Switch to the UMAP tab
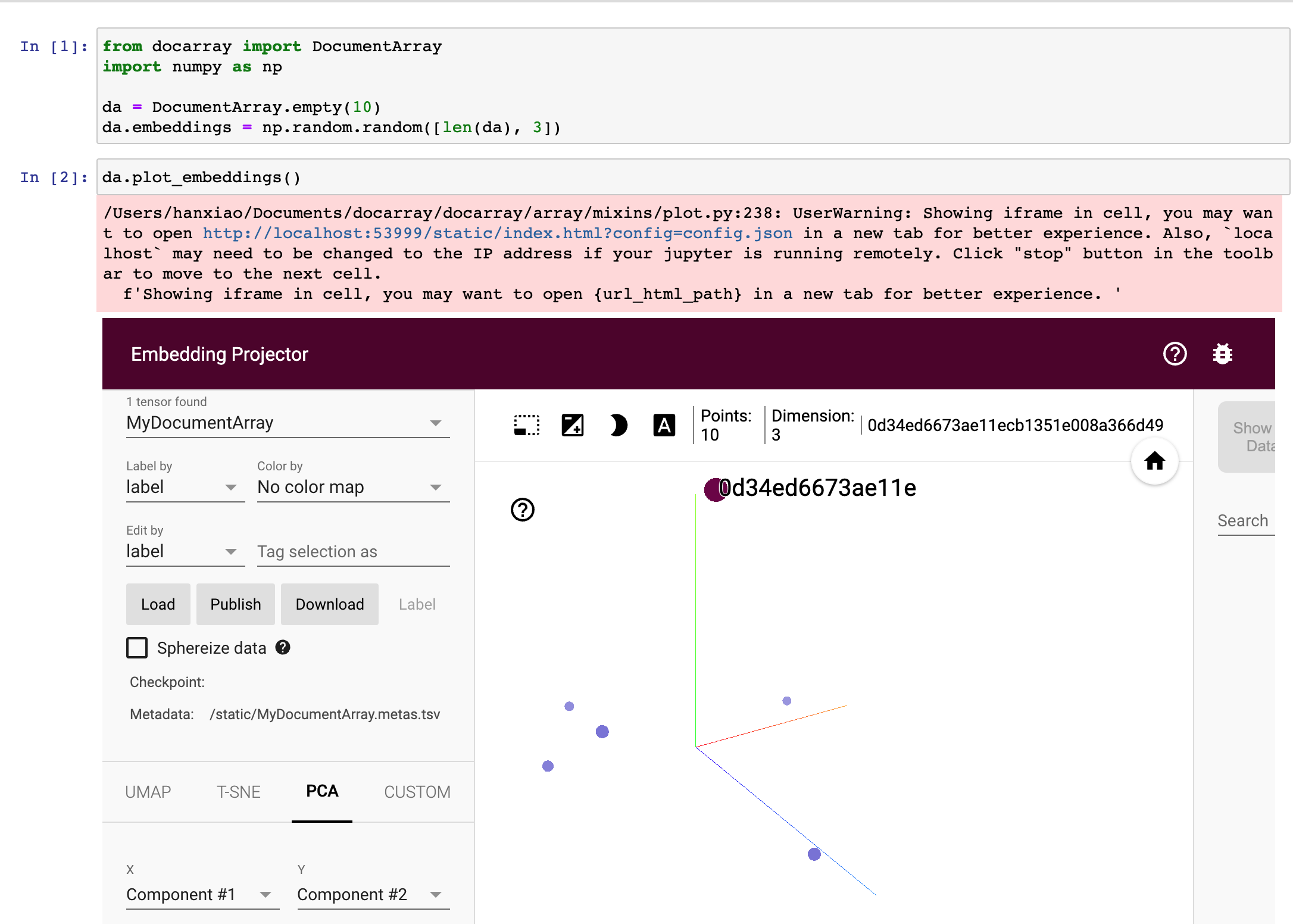 click(x=148, y=791)
